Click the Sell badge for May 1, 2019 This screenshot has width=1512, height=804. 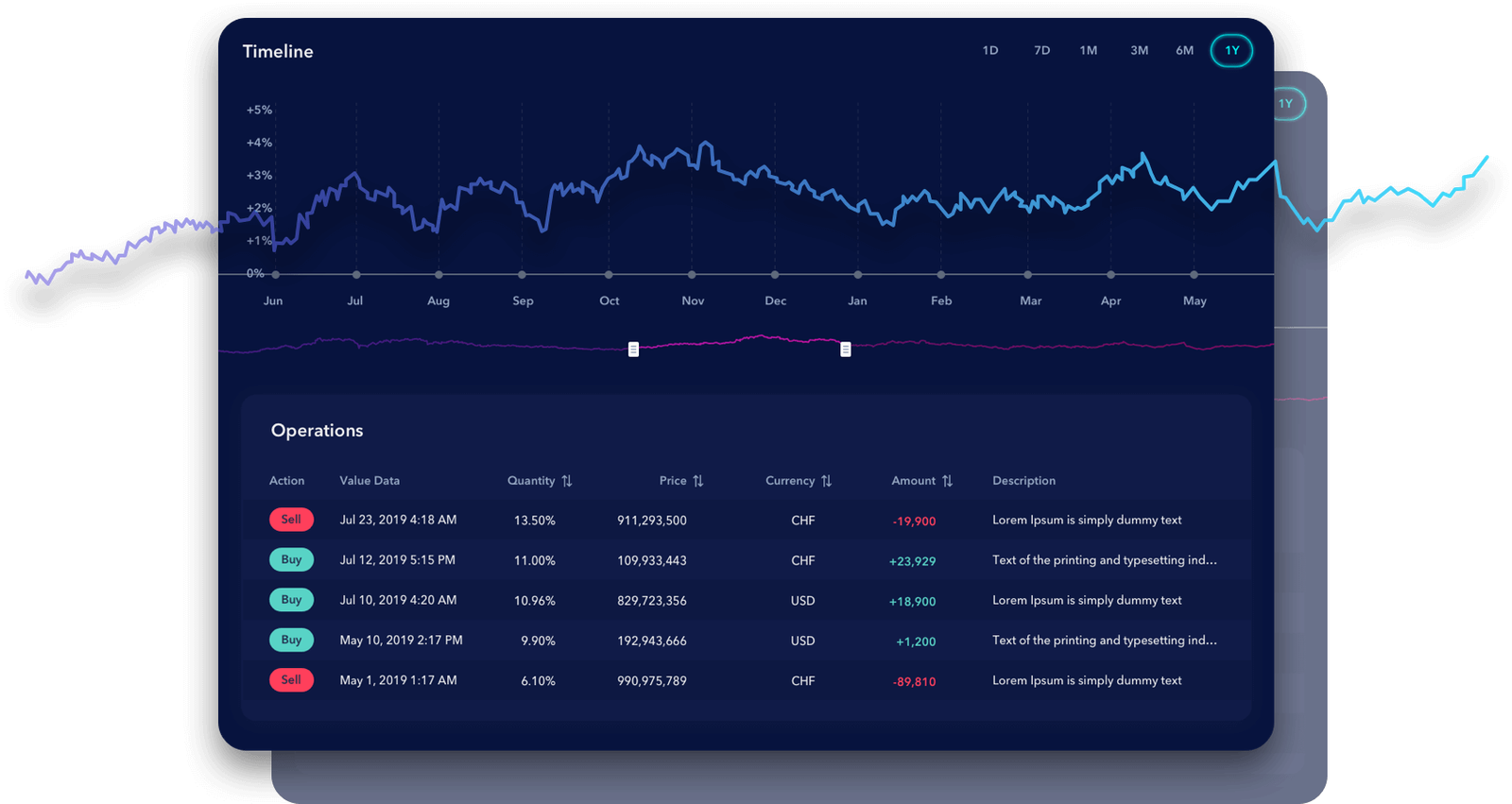tap(291, 680)
